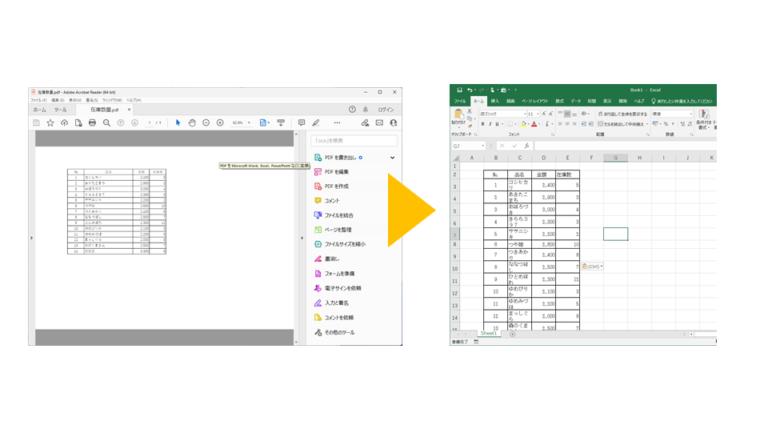Click the font color swatch in Excel
This screenshot has height=433, width=768.
[534, 125]
